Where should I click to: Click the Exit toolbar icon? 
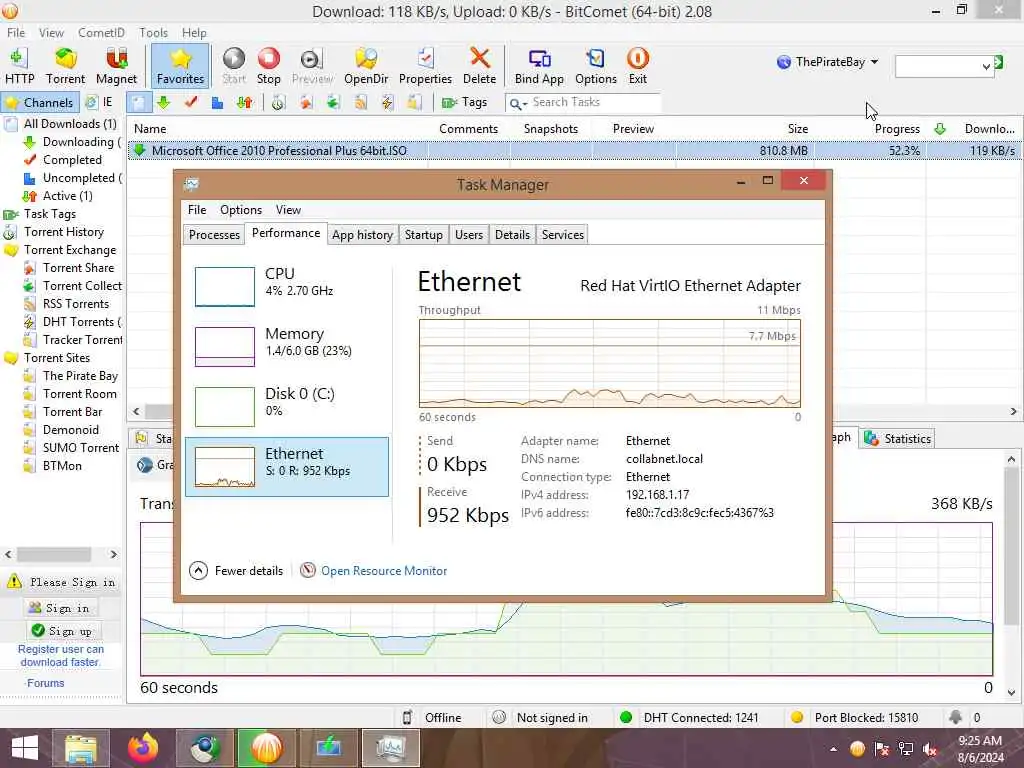(637, 66)
